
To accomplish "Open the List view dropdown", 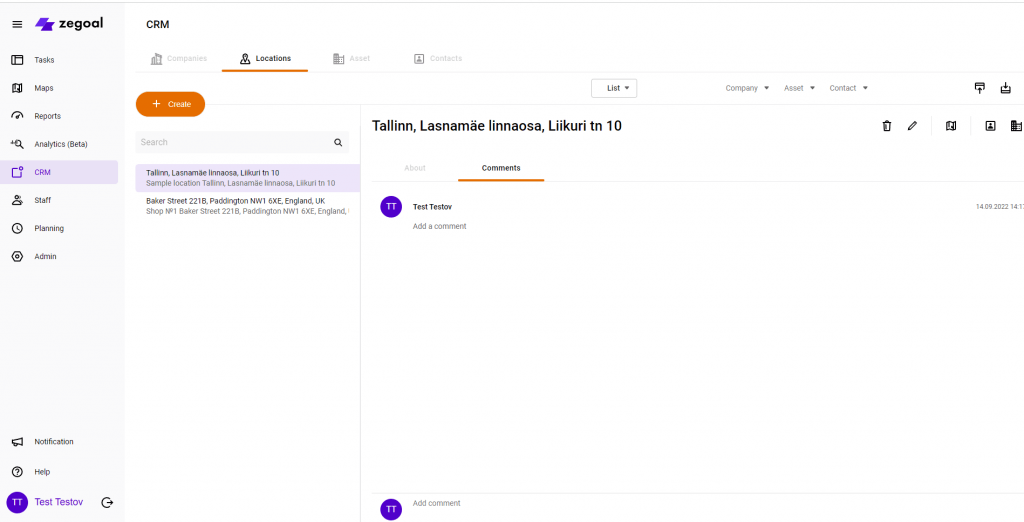I will pos(614,88).
